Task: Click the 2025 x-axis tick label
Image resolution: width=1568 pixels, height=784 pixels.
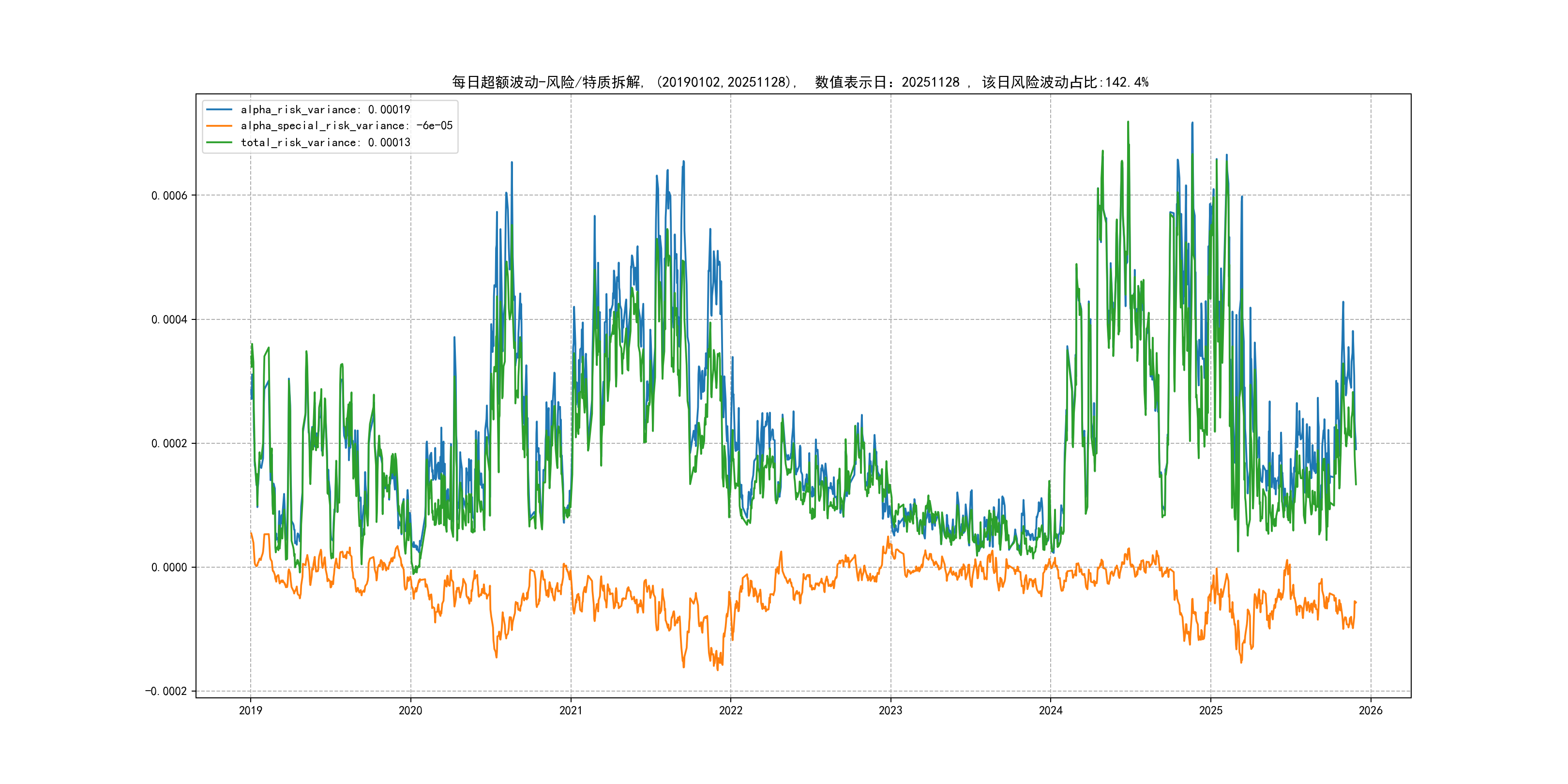Action: [1211, 710]
